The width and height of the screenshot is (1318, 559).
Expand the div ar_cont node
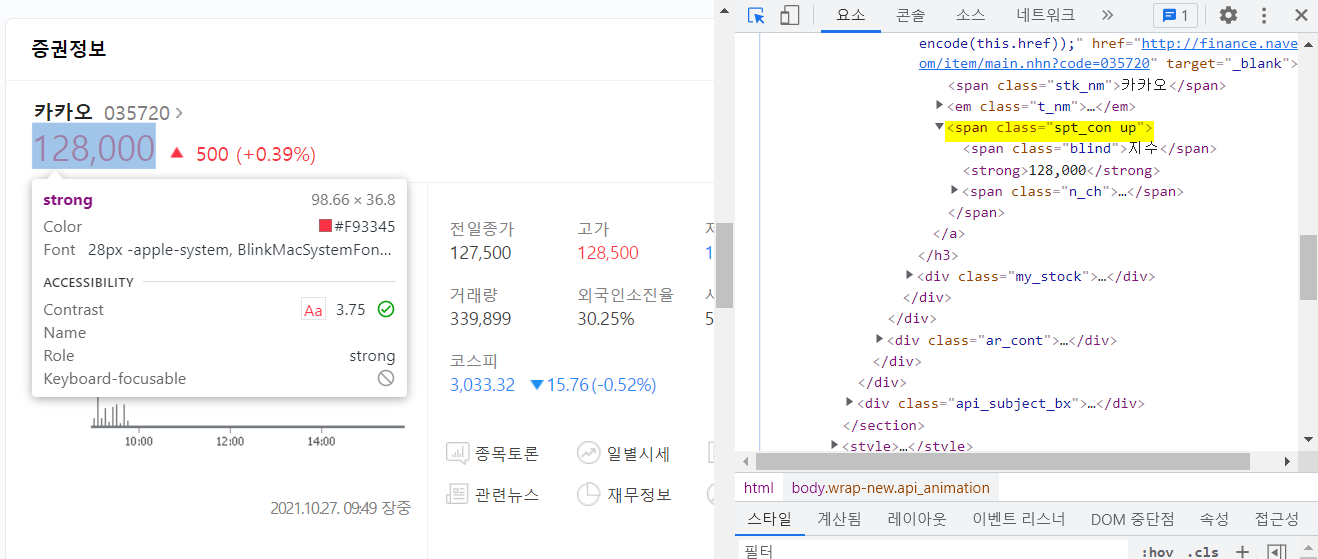(880, 339)
